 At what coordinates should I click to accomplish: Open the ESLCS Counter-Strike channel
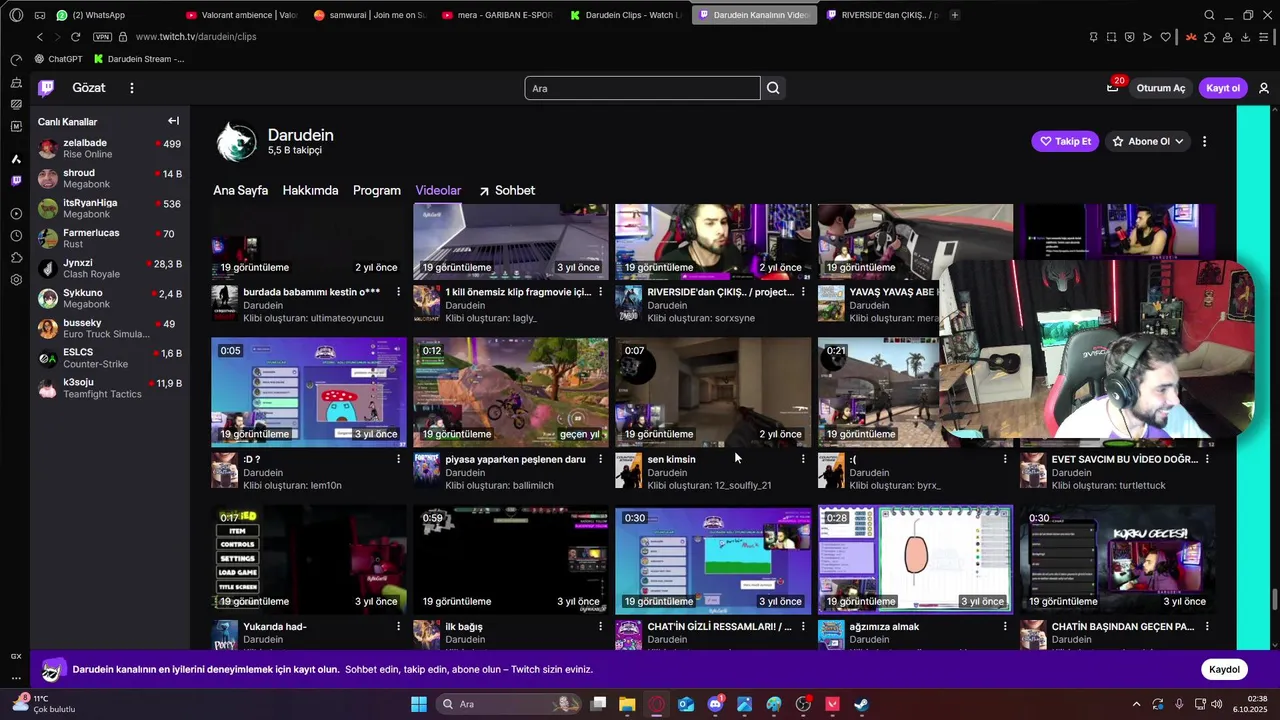coord(110,358)
